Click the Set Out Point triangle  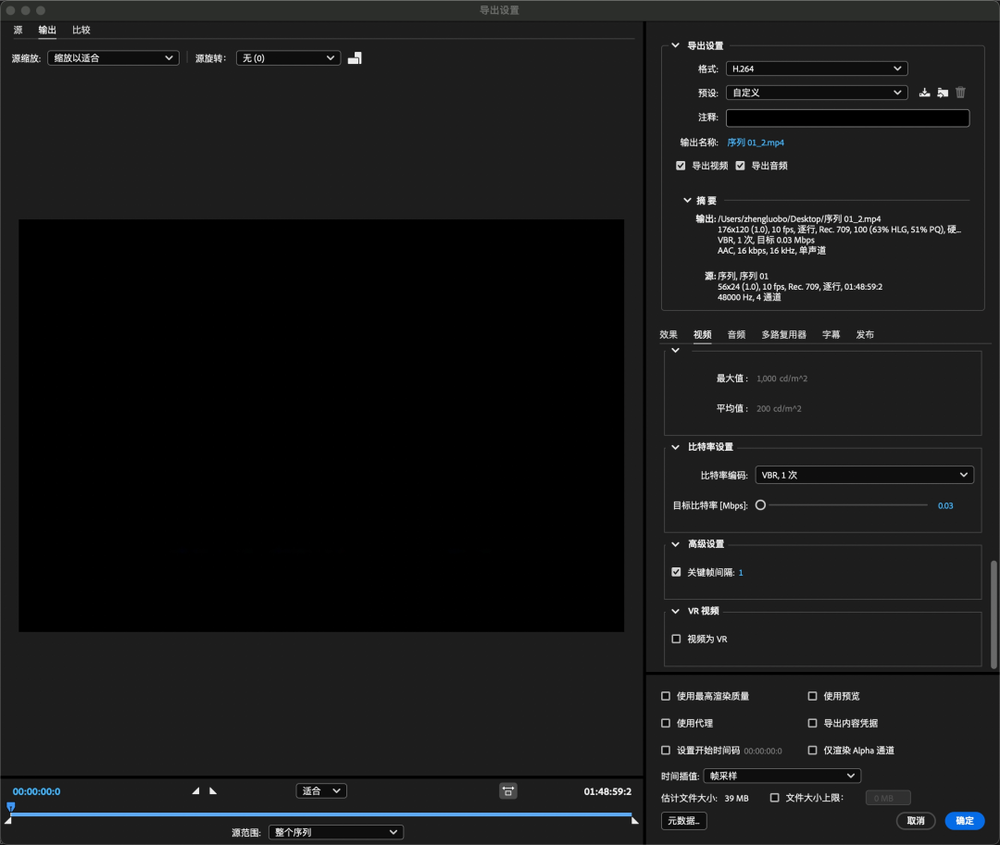212,791
